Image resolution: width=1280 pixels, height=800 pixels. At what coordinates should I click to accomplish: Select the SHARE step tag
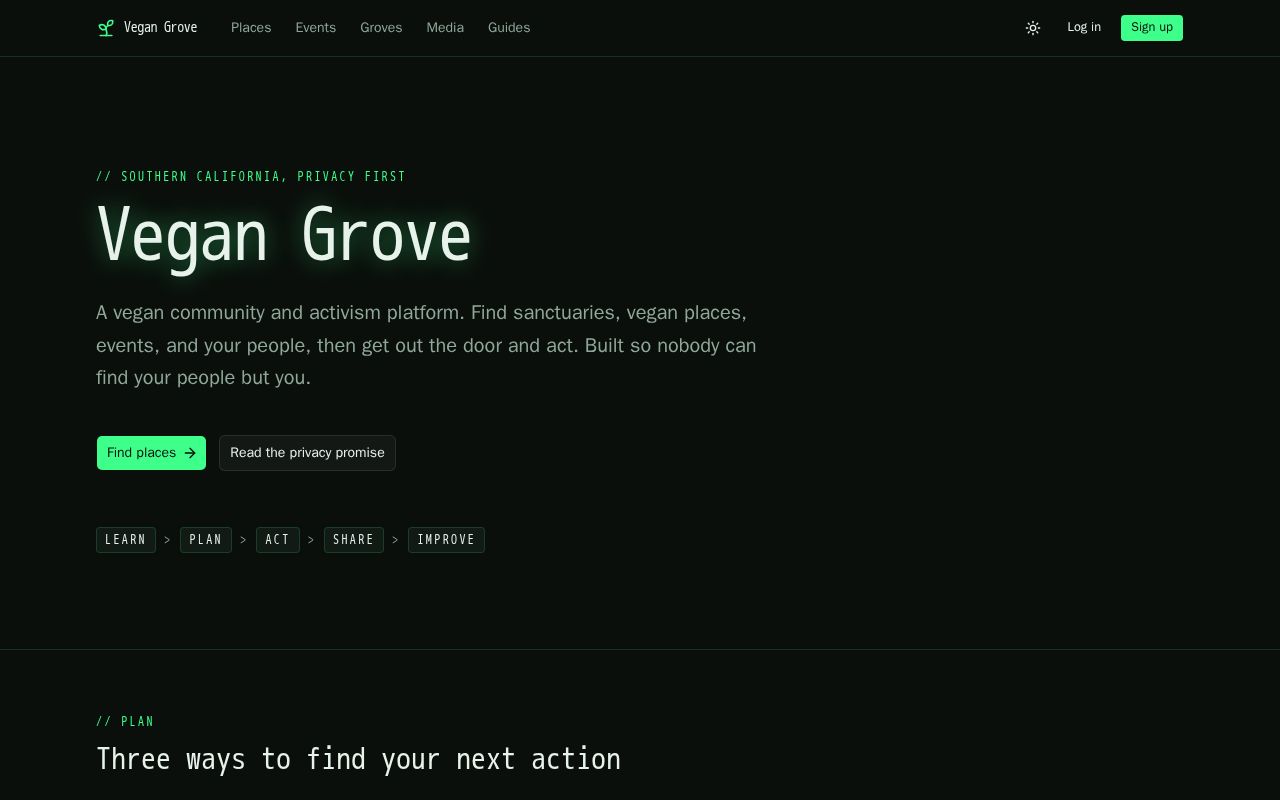pos(354,540)
